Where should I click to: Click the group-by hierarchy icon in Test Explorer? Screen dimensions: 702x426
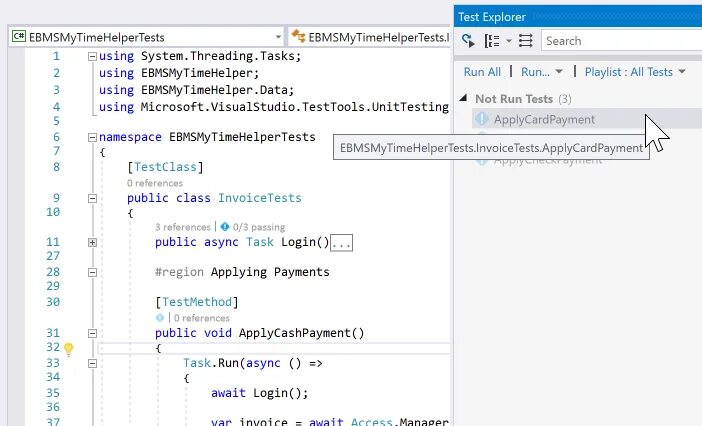pyautogui.click(x=492, y=41)
